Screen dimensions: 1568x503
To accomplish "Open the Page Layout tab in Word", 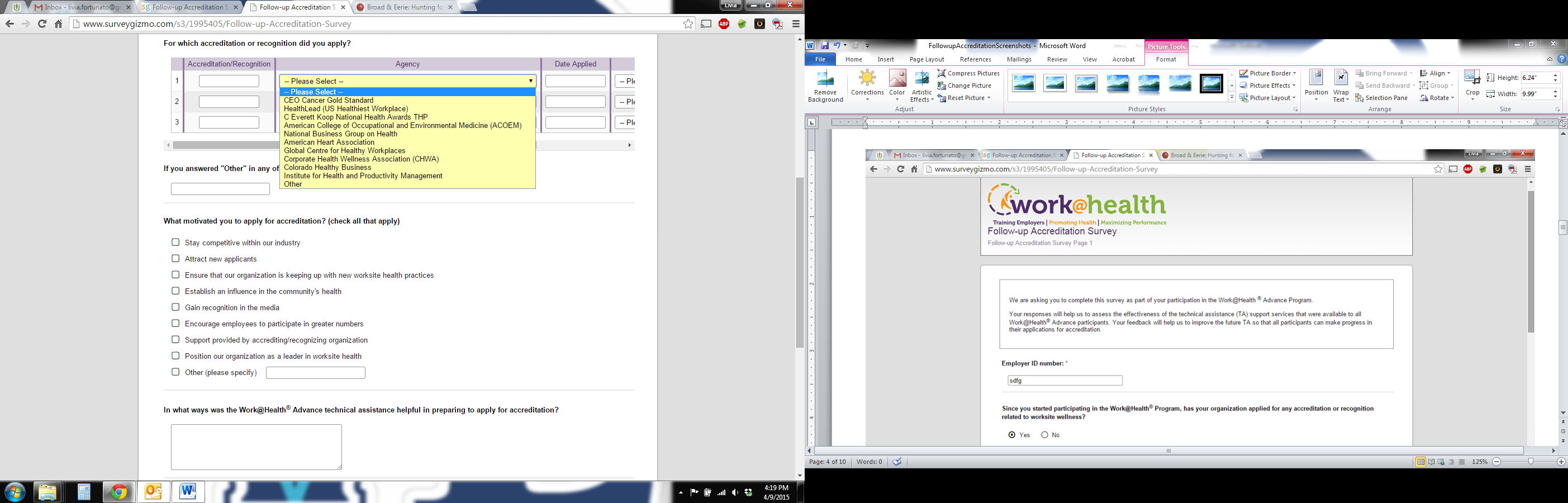I will [926, 59].
